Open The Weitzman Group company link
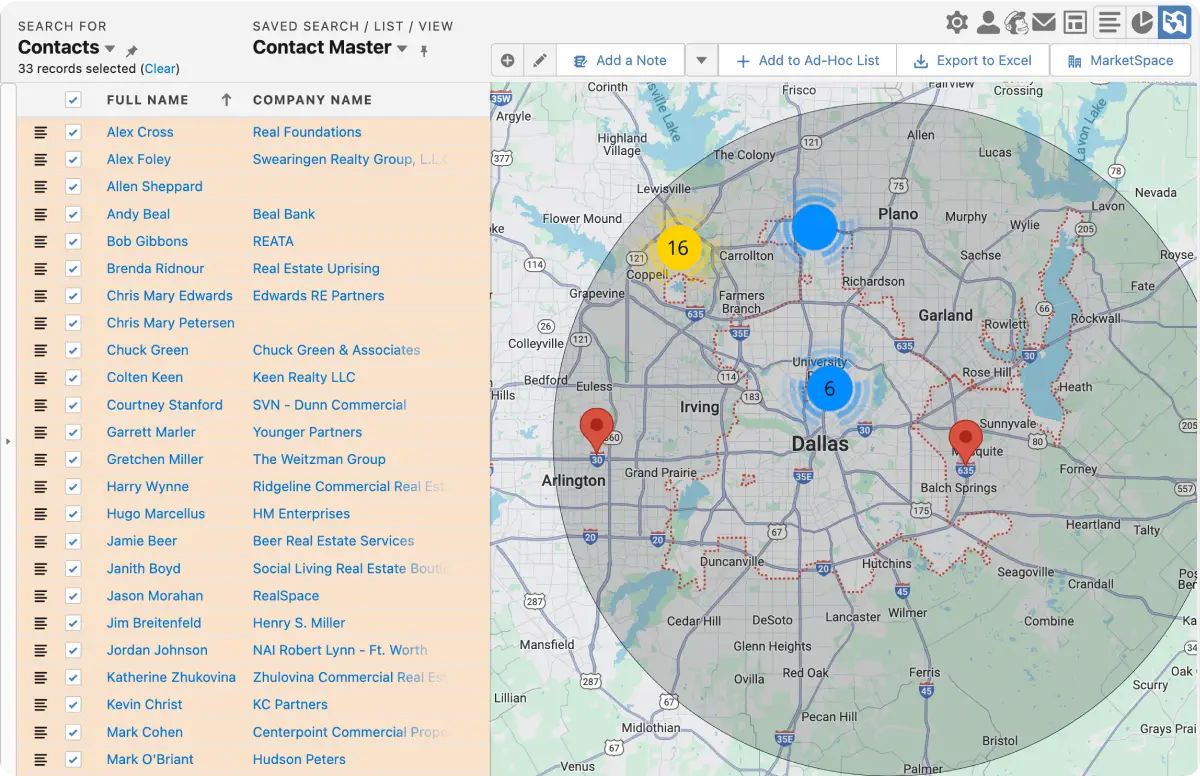Screen dimensions: 1200x776 click(319, 459)
